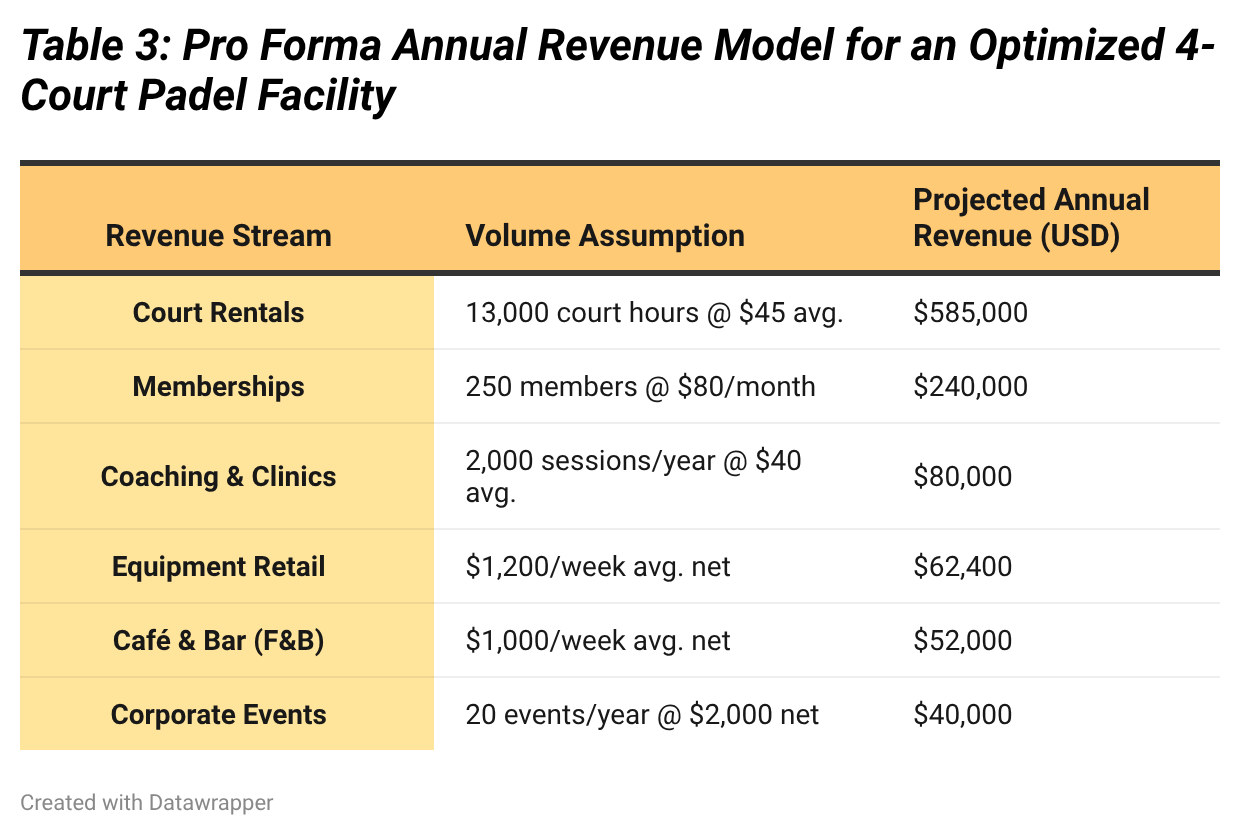The height and width of the screenshot is (836, 1240).
Task: Click '250 members @ $80/month' cell
Action: point(640,387)
